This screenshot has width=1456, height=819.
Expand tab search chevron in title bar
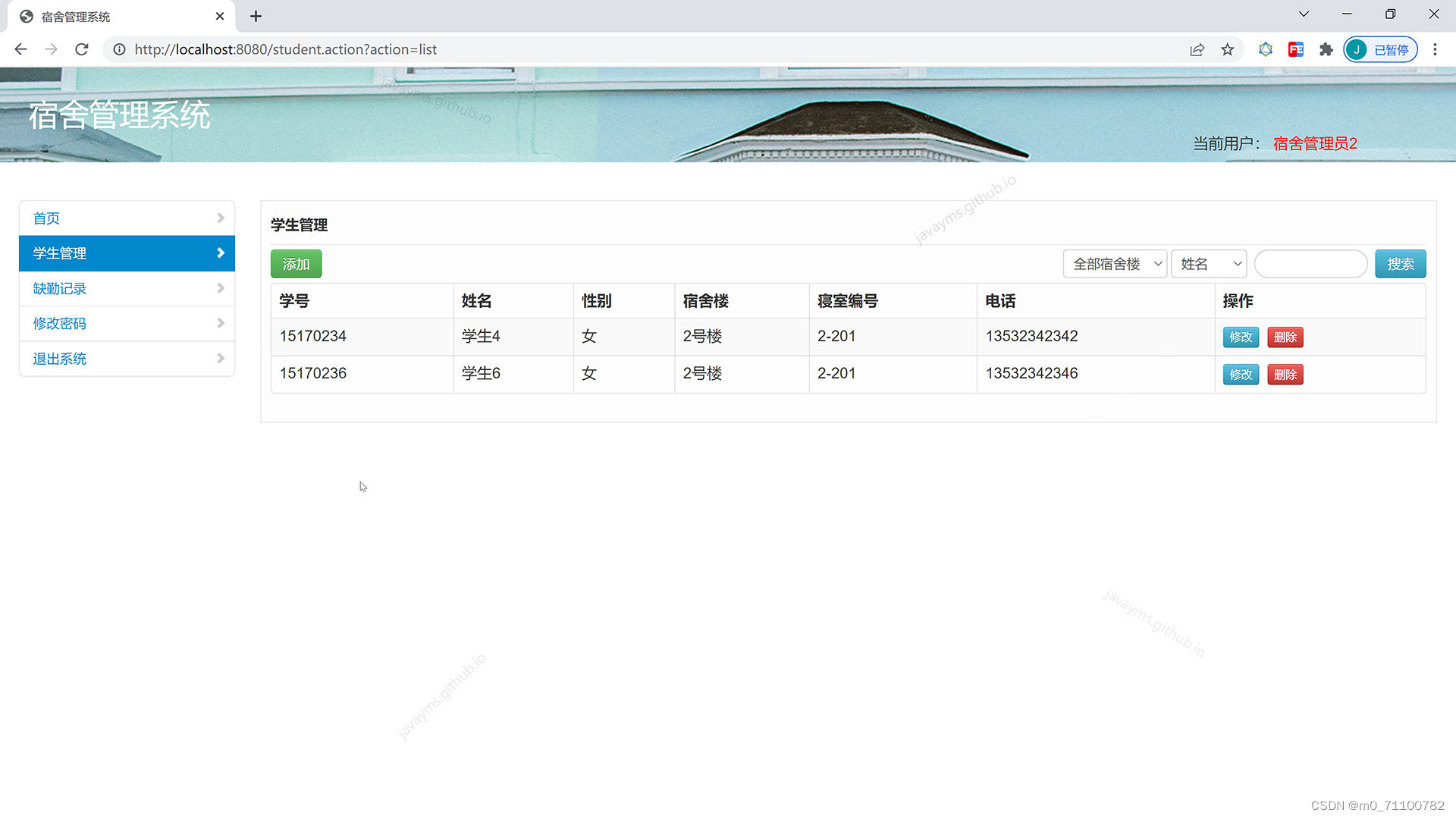point(1304,14)
